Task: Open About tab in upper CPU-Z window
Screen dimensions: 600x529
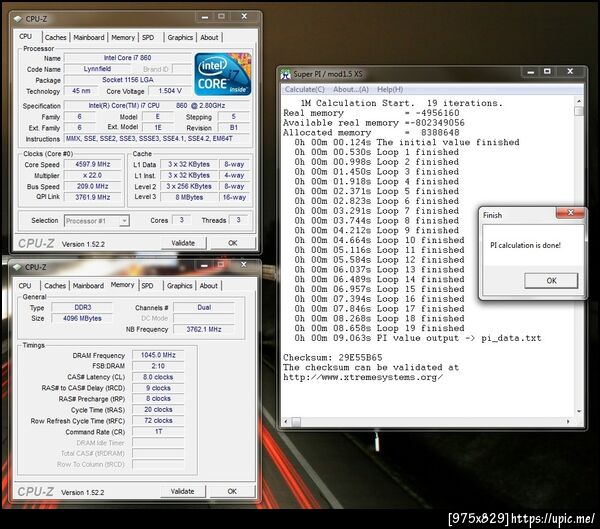Action: [x=209, y=38]
